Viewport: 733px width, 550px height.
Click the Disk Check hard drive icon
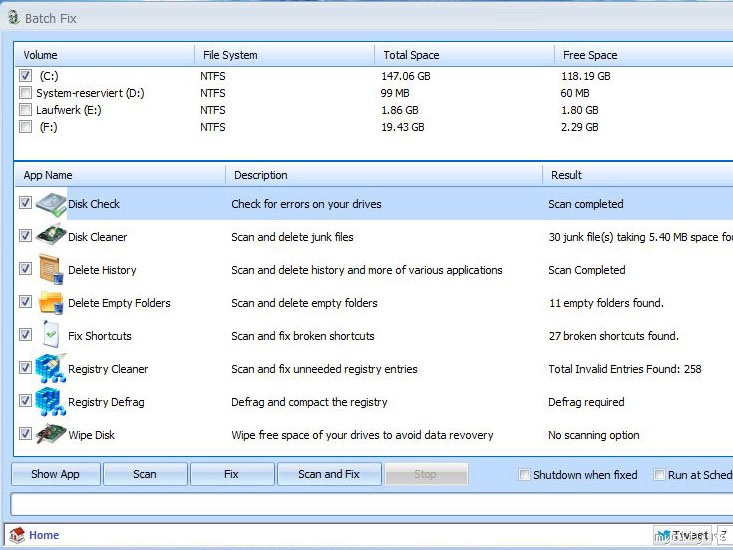pyautogui.click(x=51, y=204)
